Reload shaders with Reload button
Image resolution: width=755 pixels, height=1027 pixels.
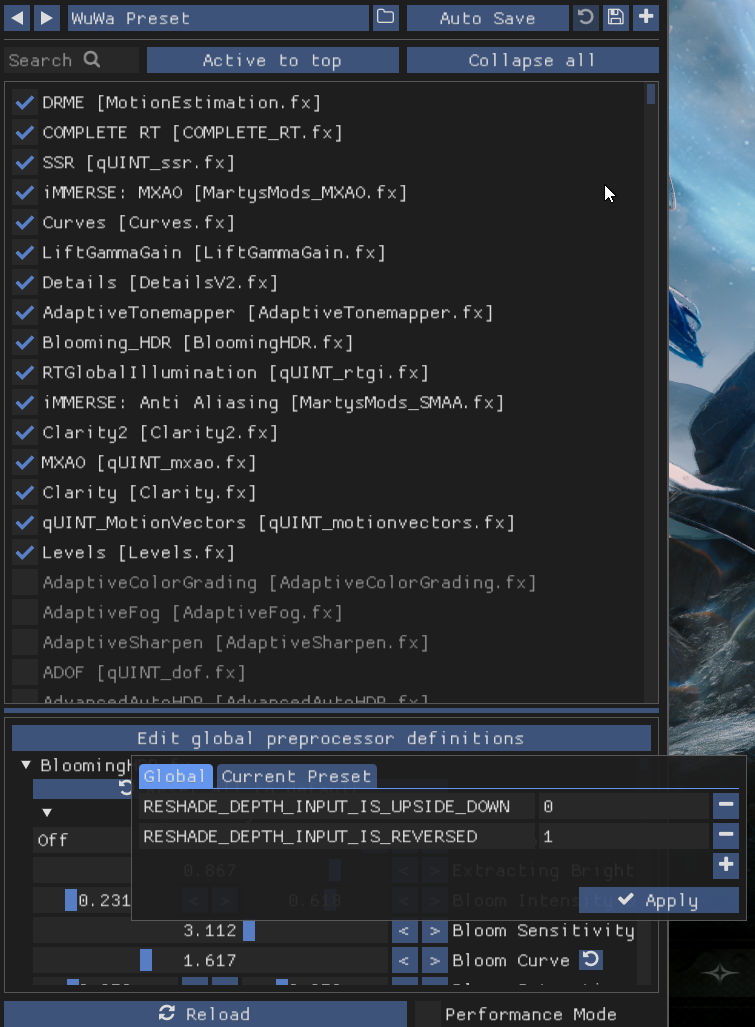[x=206, y=1014]
